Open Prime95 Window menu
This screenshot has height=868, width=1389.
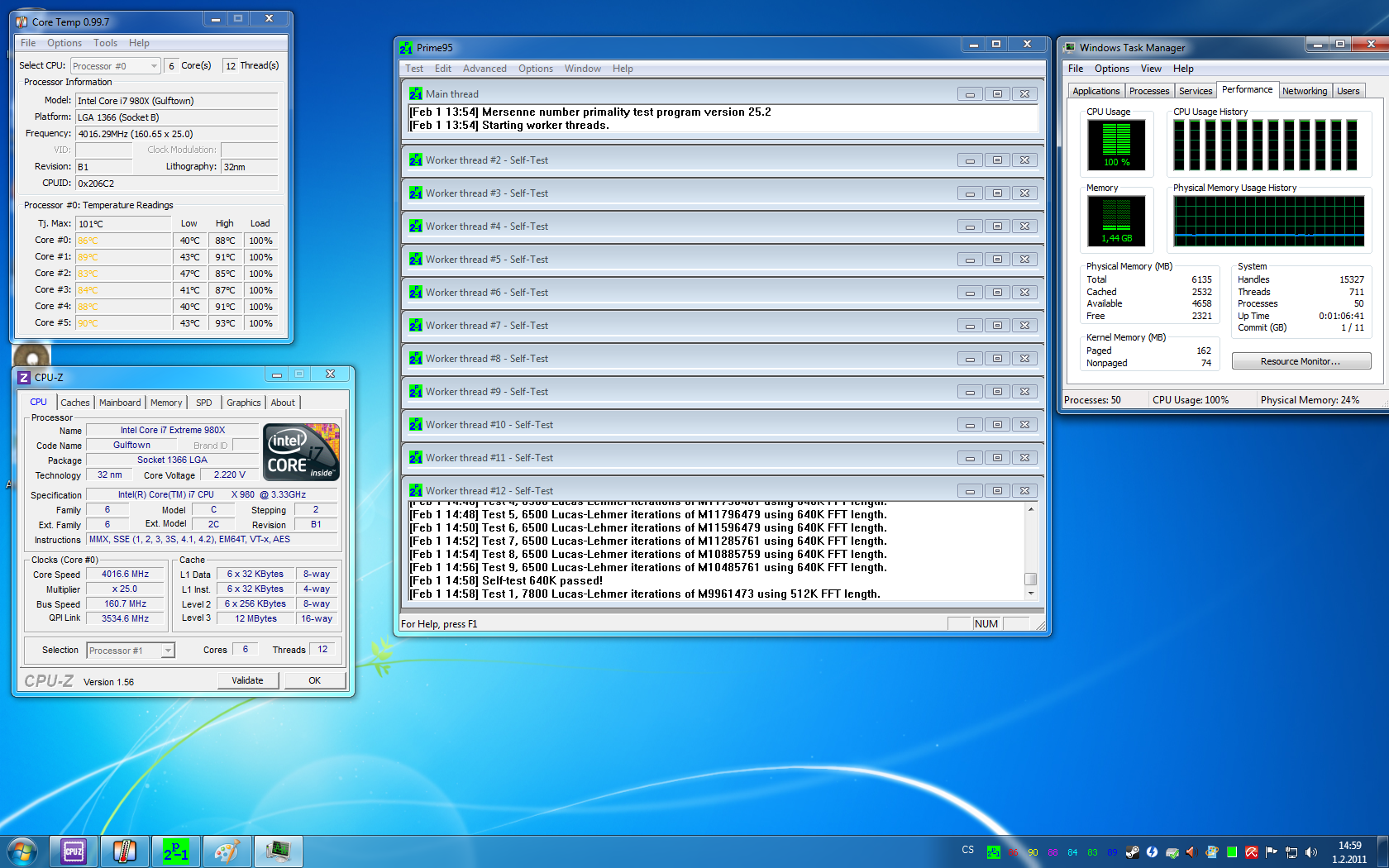[x=583, y=69]
